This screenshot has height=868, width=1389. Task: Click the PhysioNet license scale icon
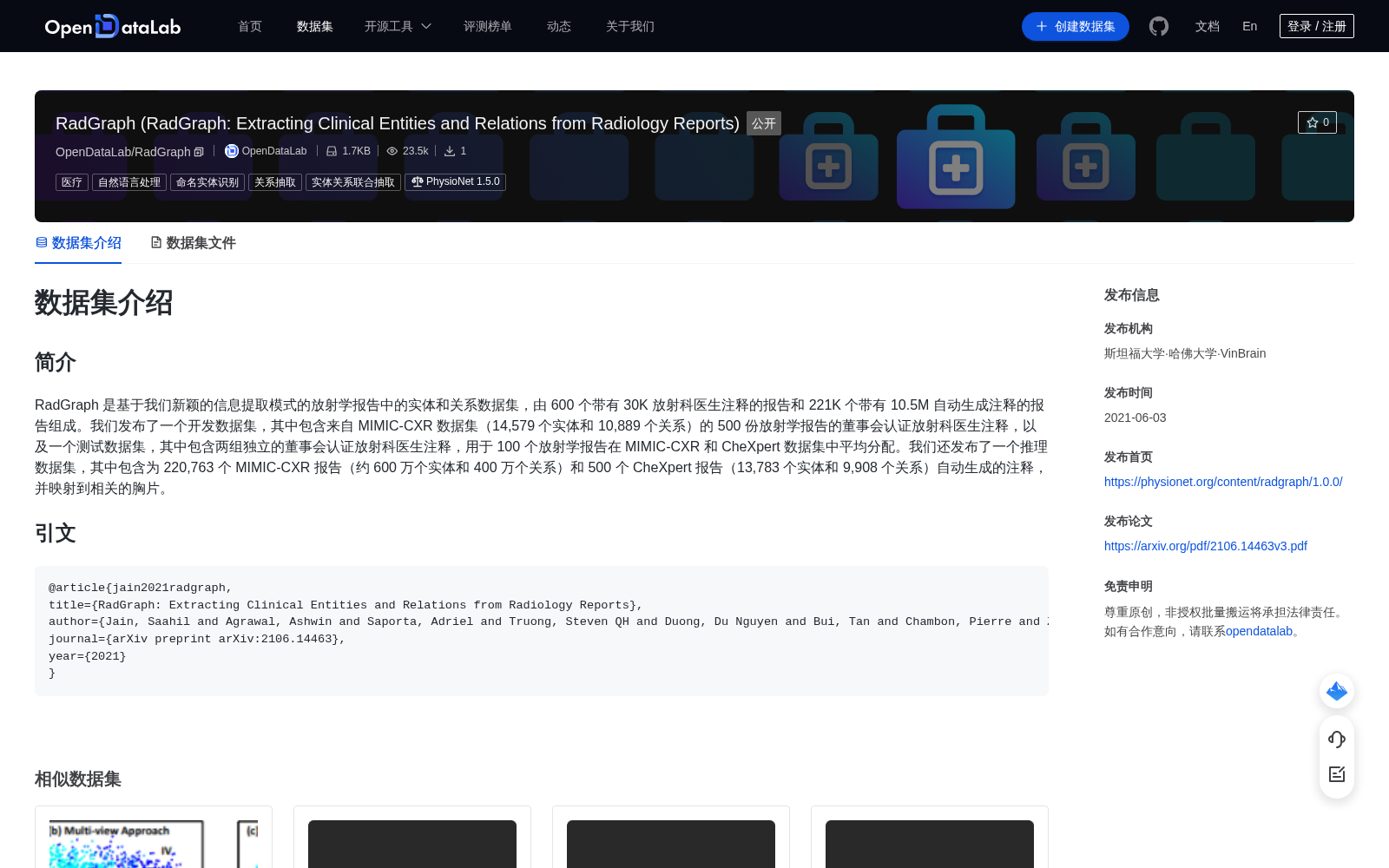418,181
